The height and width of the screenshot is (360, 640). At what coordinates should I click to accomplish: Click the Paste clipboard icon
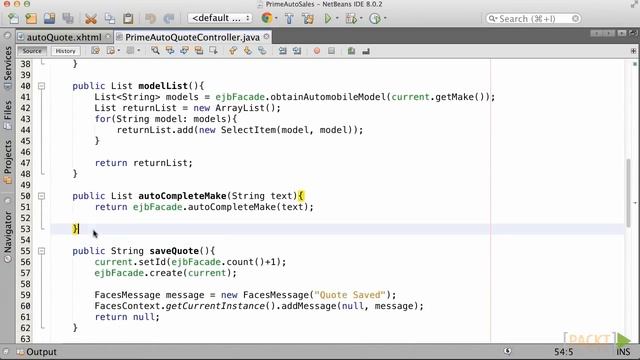[128, 18]
